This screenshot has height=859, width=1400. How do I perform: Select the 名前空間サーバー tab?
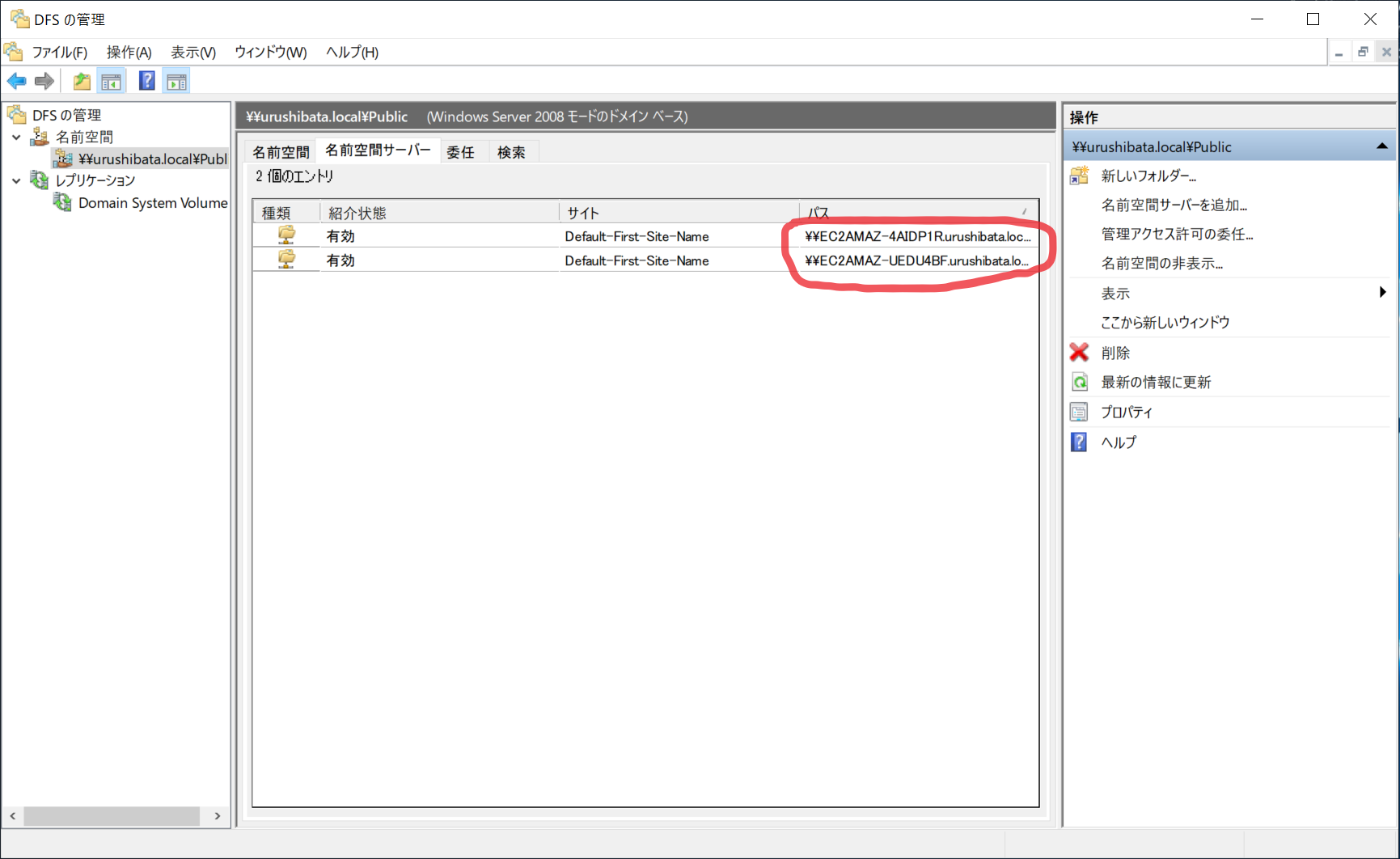point(379,150)
